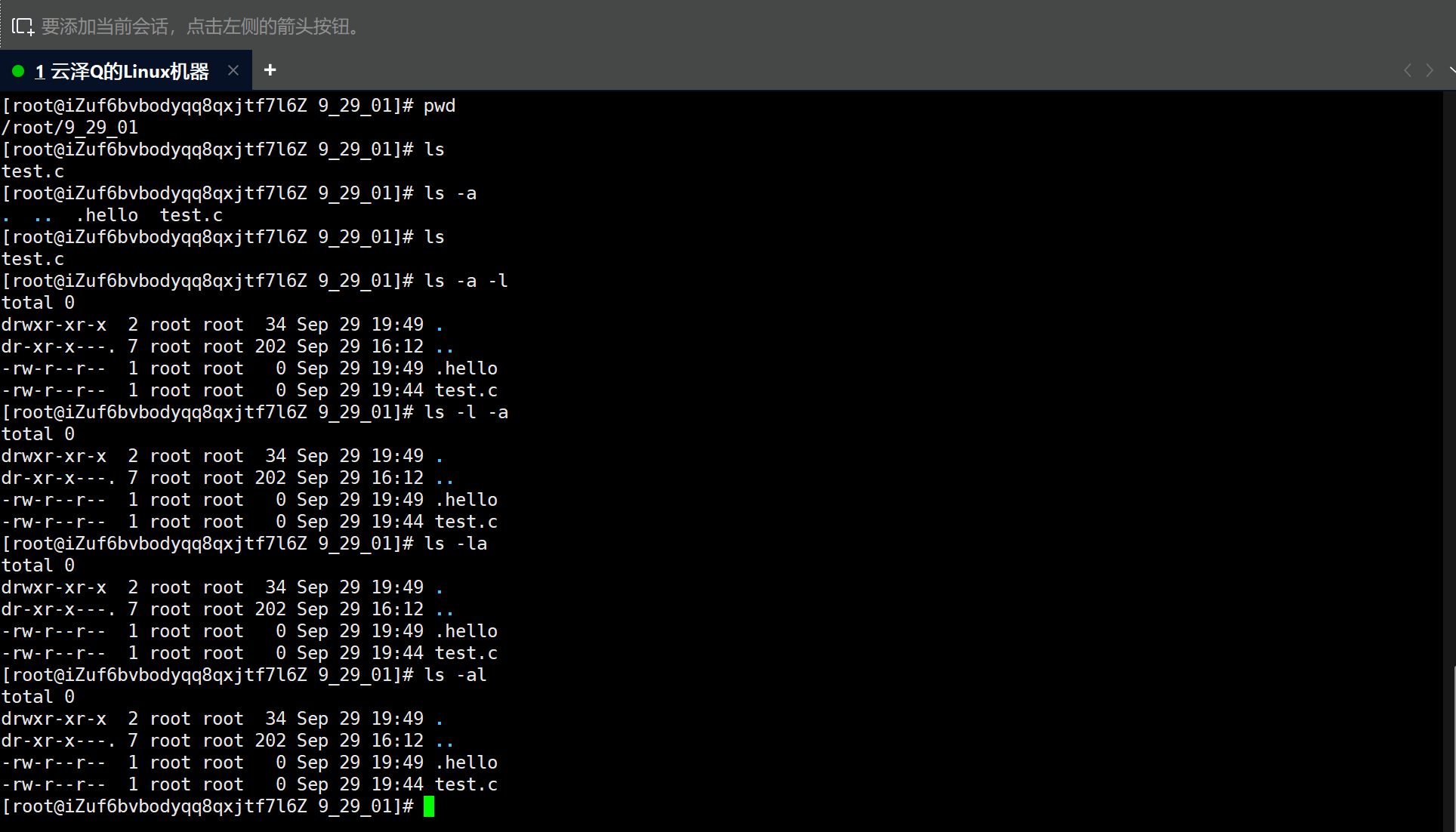Switch to the 云泽Q的Linux机器 tab
Image resolution: width=1456 pixels, height=832 pixels.
(x=129, y=72)
